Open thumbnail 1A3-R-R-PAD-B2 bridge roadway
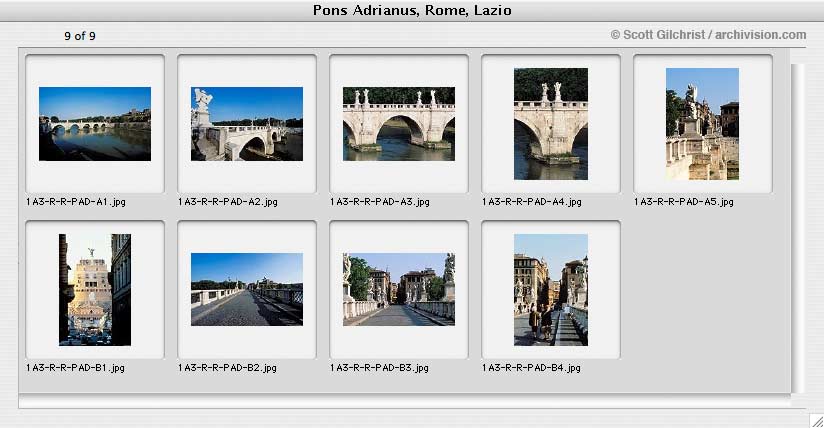 click(x=246, y=289)
